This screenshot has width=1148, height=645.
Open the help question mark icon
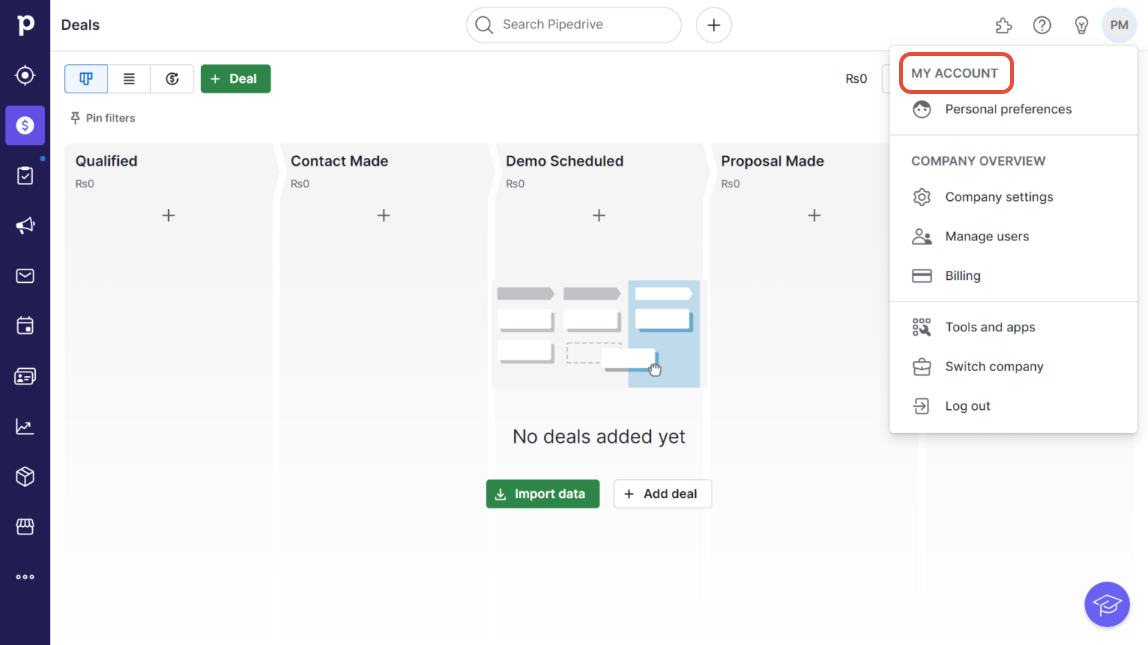click(1042, 25)
